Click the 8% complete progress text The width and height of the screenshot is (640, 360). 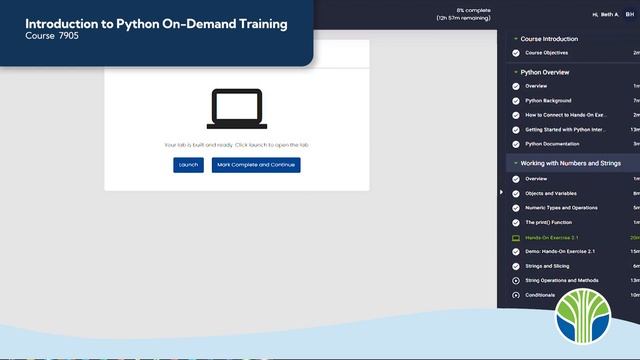click(x=473, y=10)
